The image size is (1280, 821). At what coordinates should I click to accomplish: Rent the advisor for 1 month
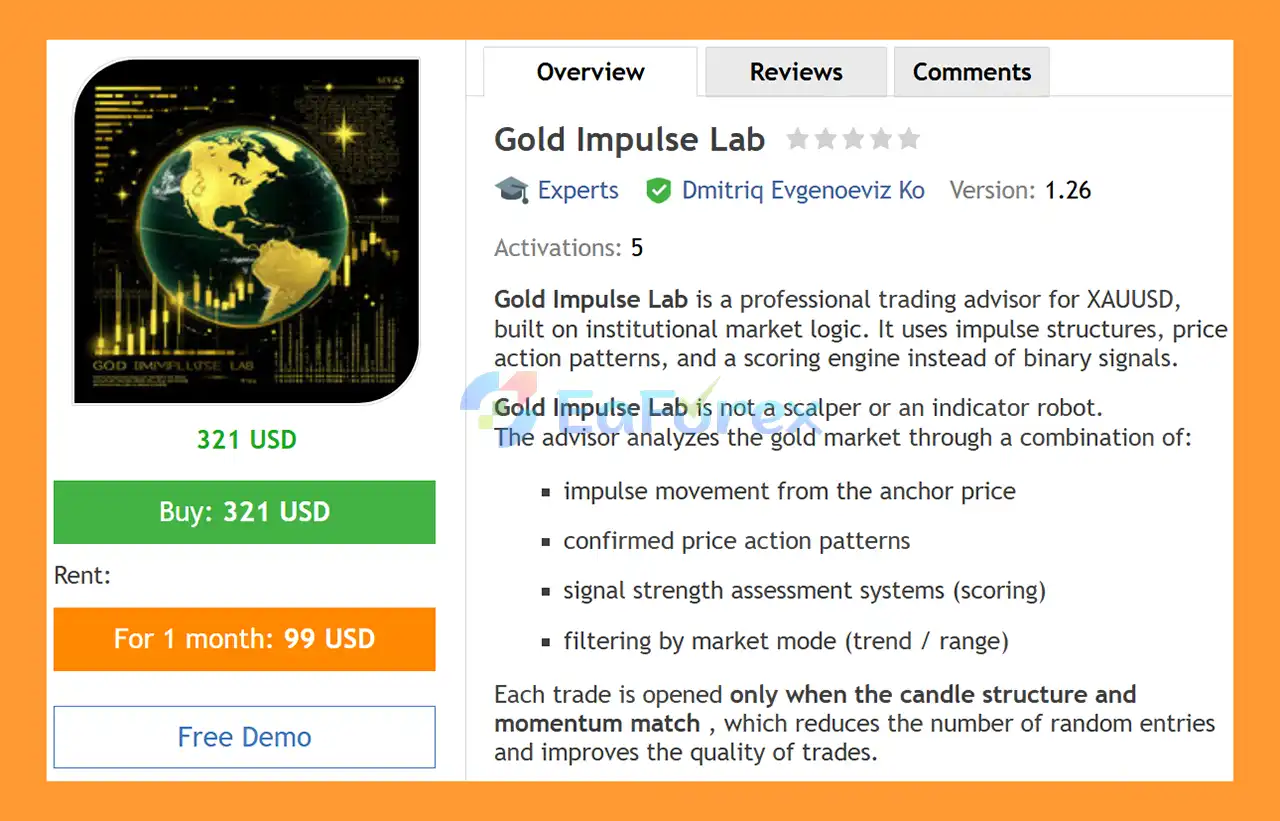244,639
